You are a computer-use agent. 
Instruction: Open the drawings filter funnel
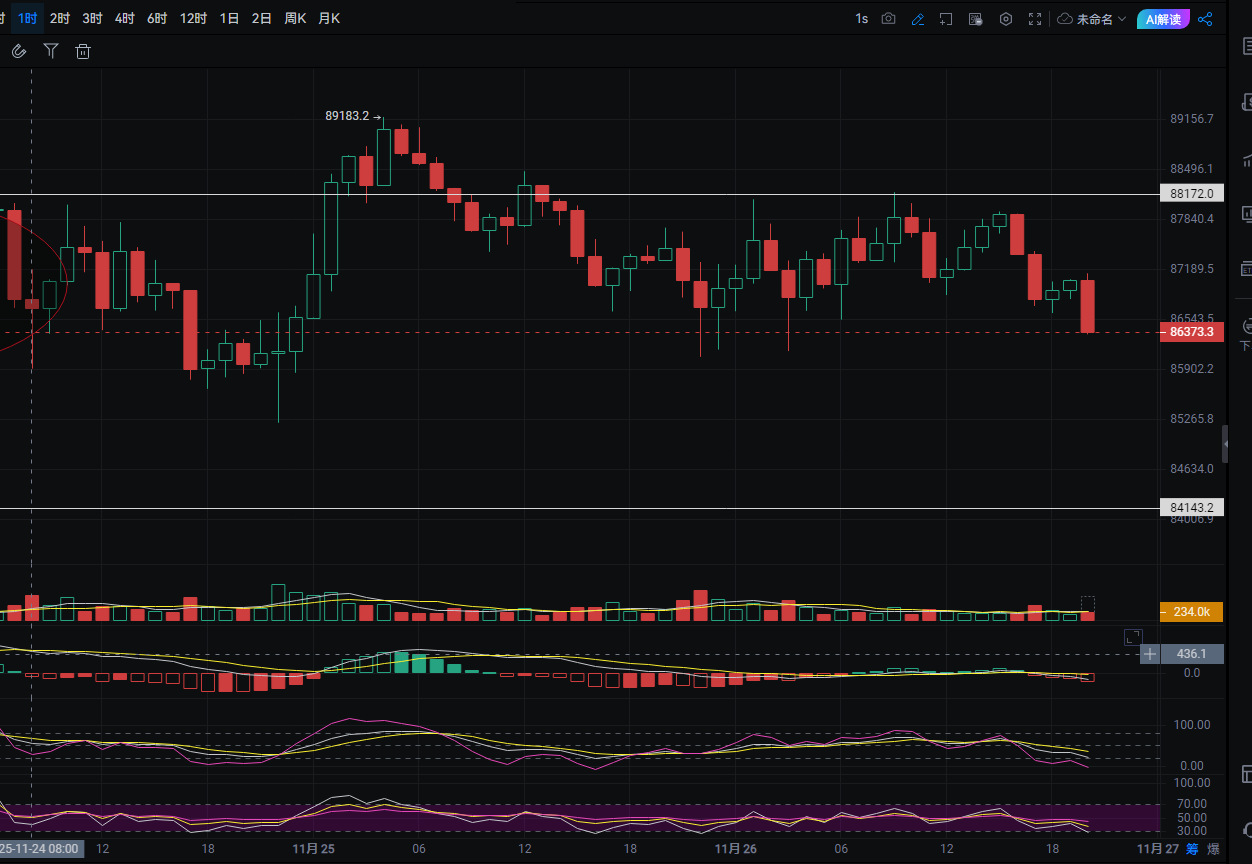tap(51, 51)
